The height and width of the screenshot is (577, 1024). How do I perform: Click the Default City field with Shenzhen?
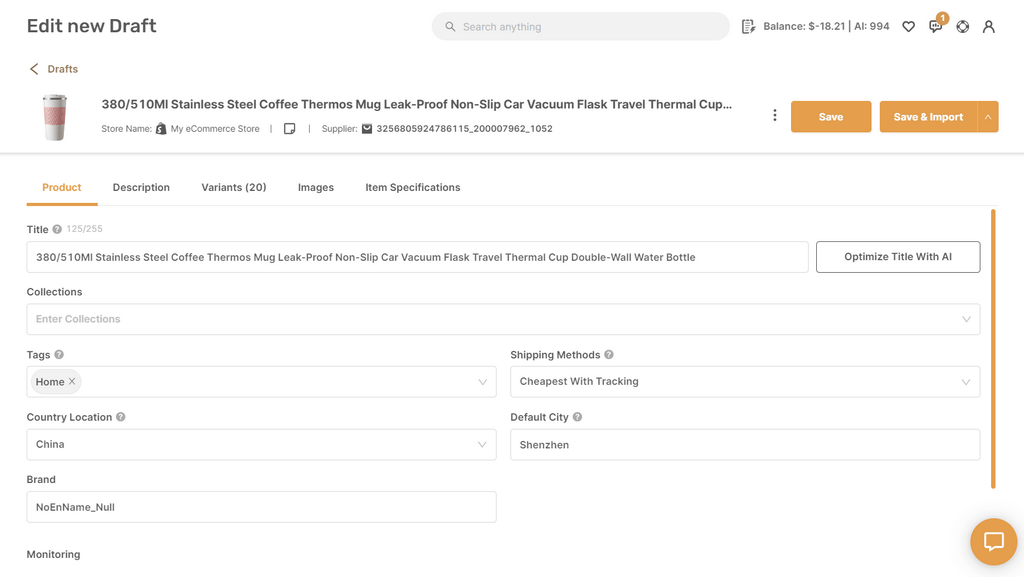pyautogui.click(x=744, y=444)
